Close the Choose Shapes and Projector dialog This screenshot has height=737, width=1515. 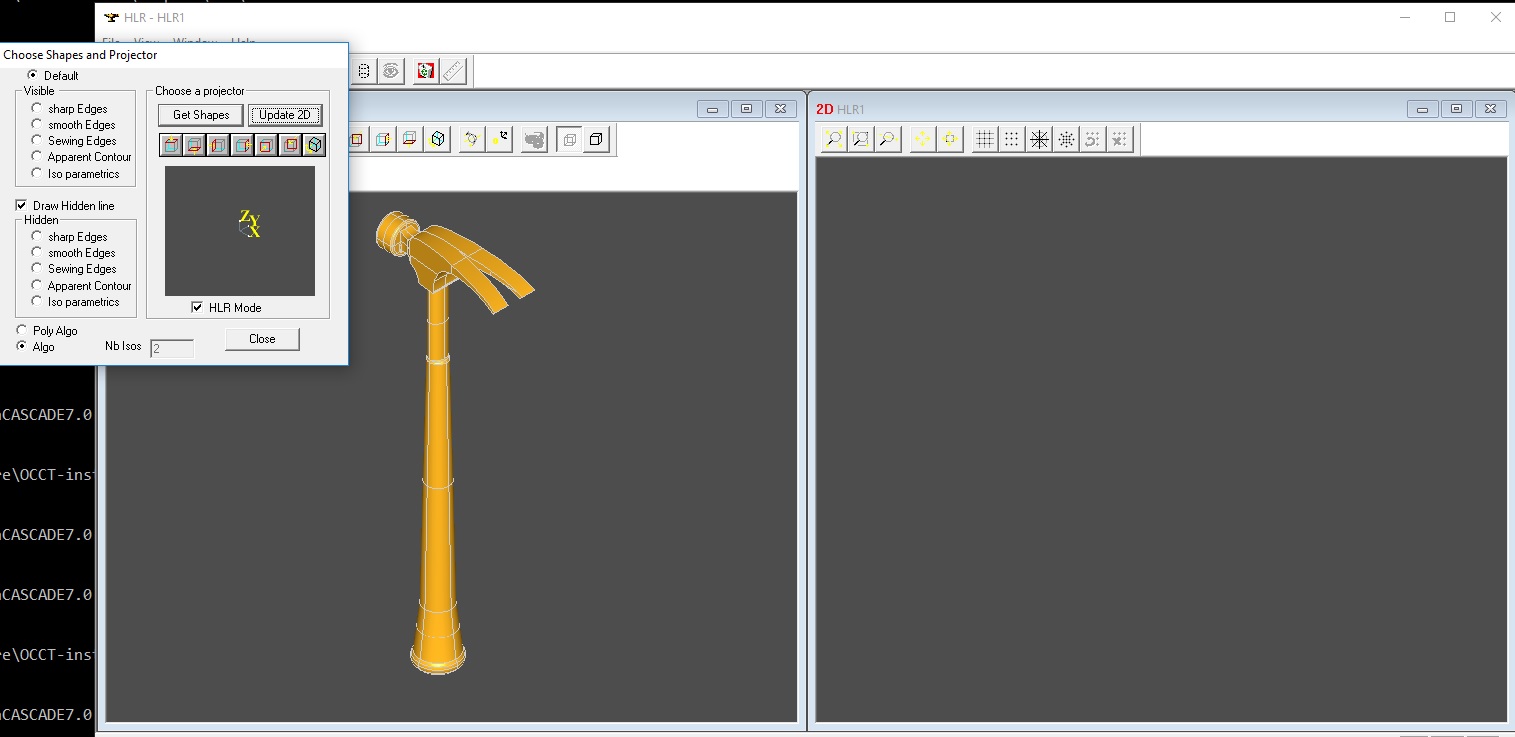tap(262, 339)
